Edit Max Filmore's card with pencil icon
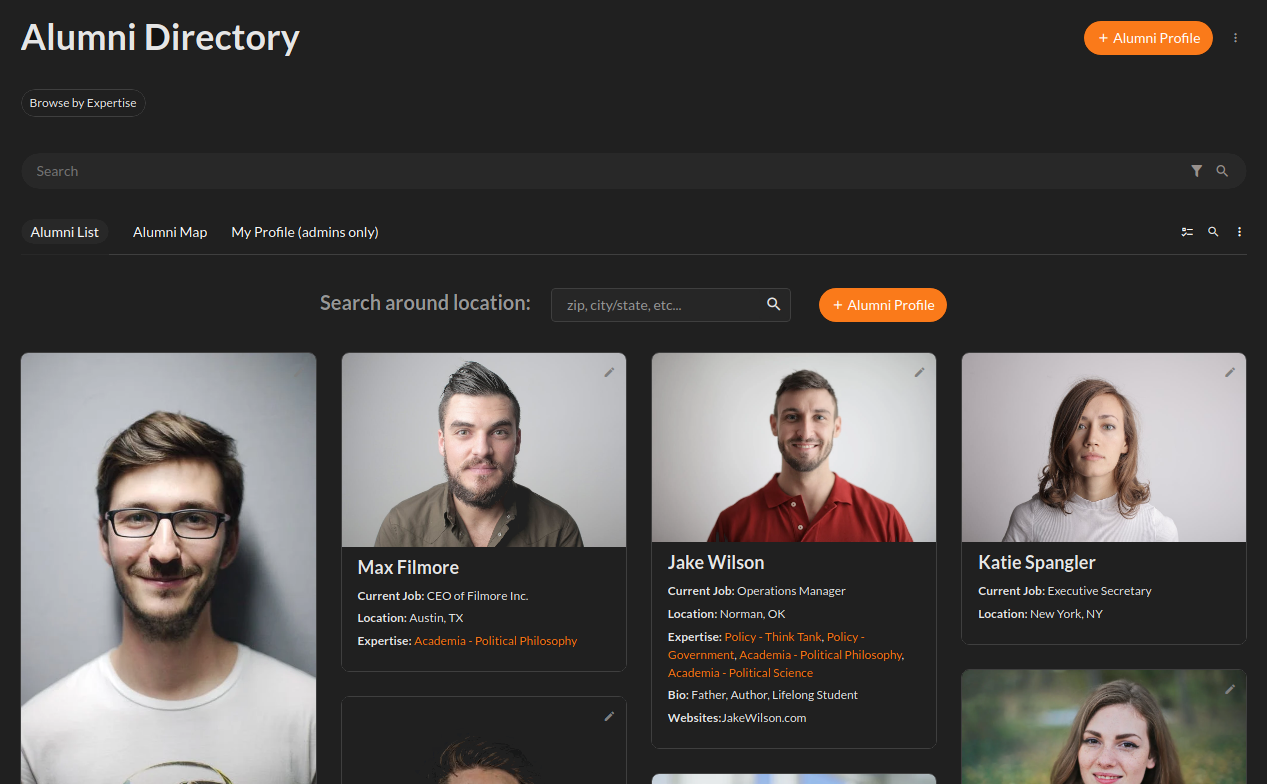Screen dimensions: 1267x784 609,372
